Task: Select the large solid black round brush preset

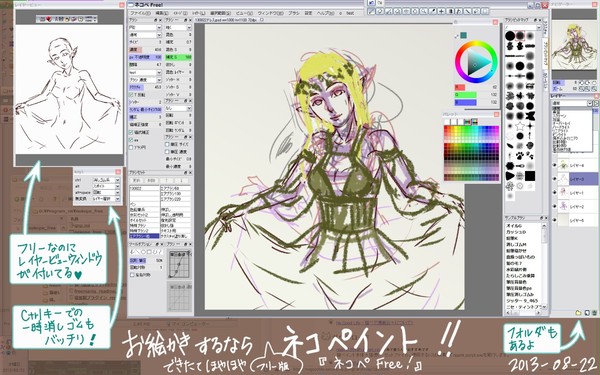Action: pyautogui.click(x=510, y=36)
